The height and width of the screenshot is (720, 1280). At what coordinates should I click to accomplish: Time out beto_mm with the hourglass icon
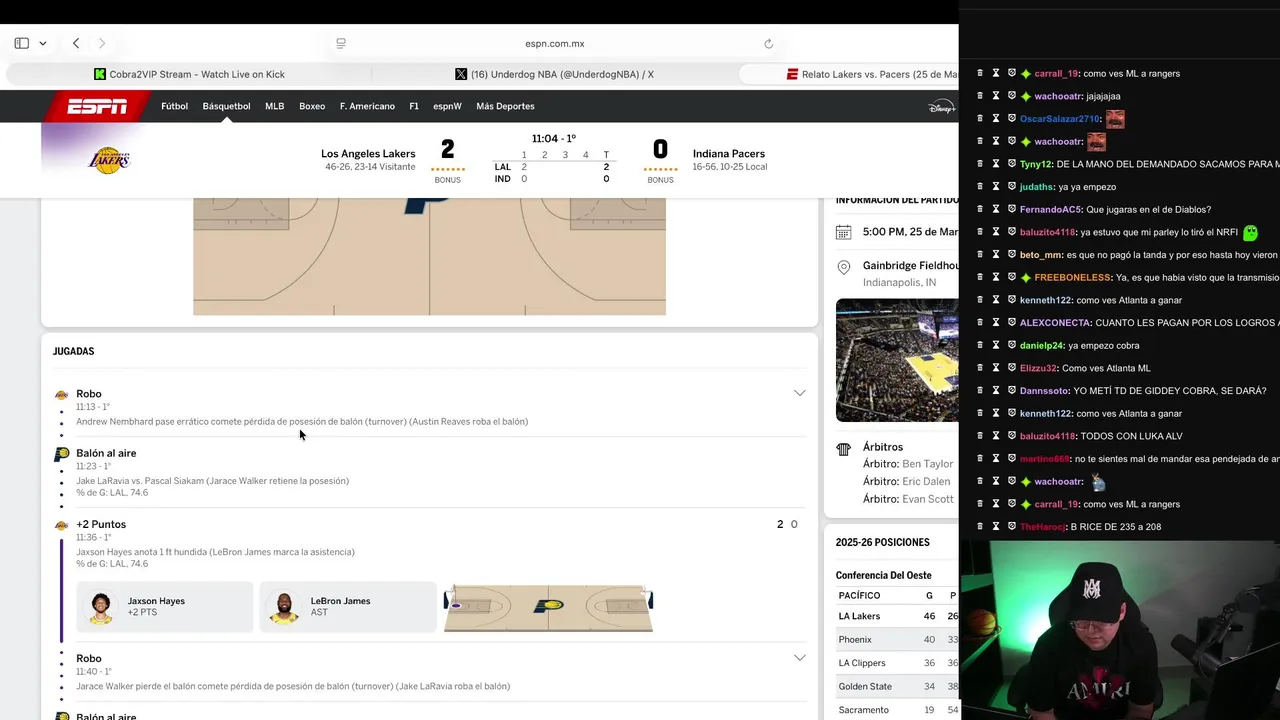996,255
